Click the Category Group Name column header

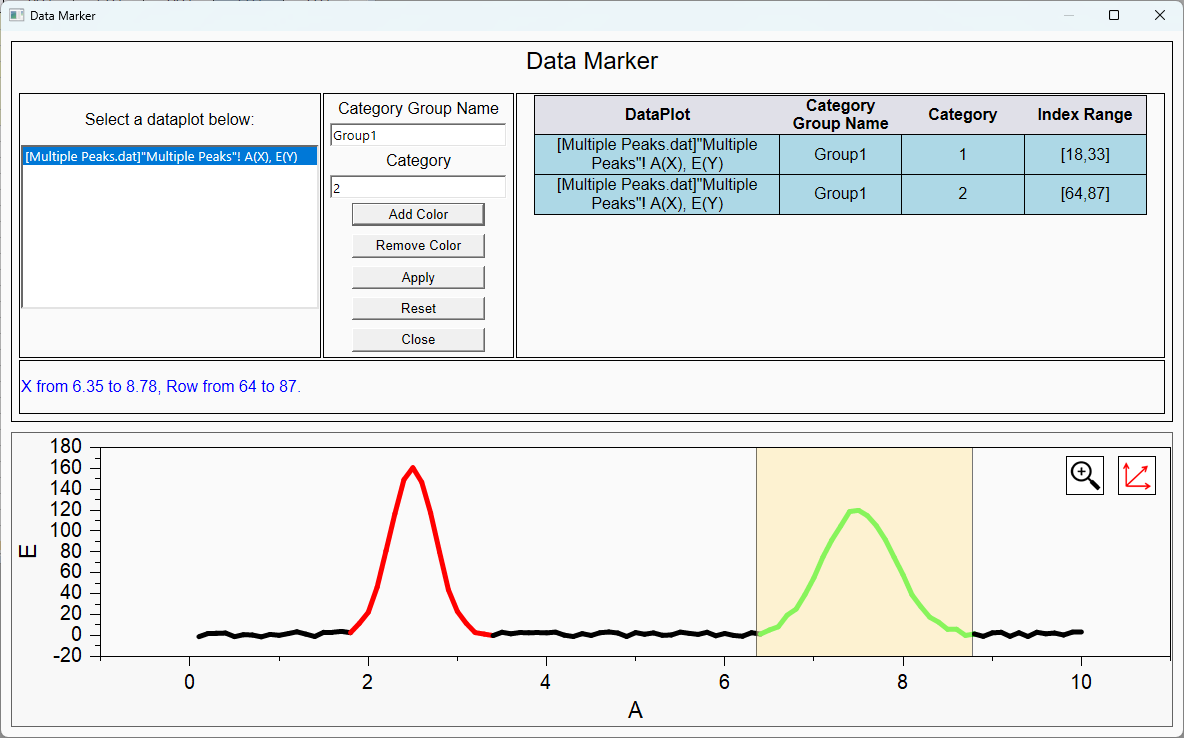click(840, 114)
